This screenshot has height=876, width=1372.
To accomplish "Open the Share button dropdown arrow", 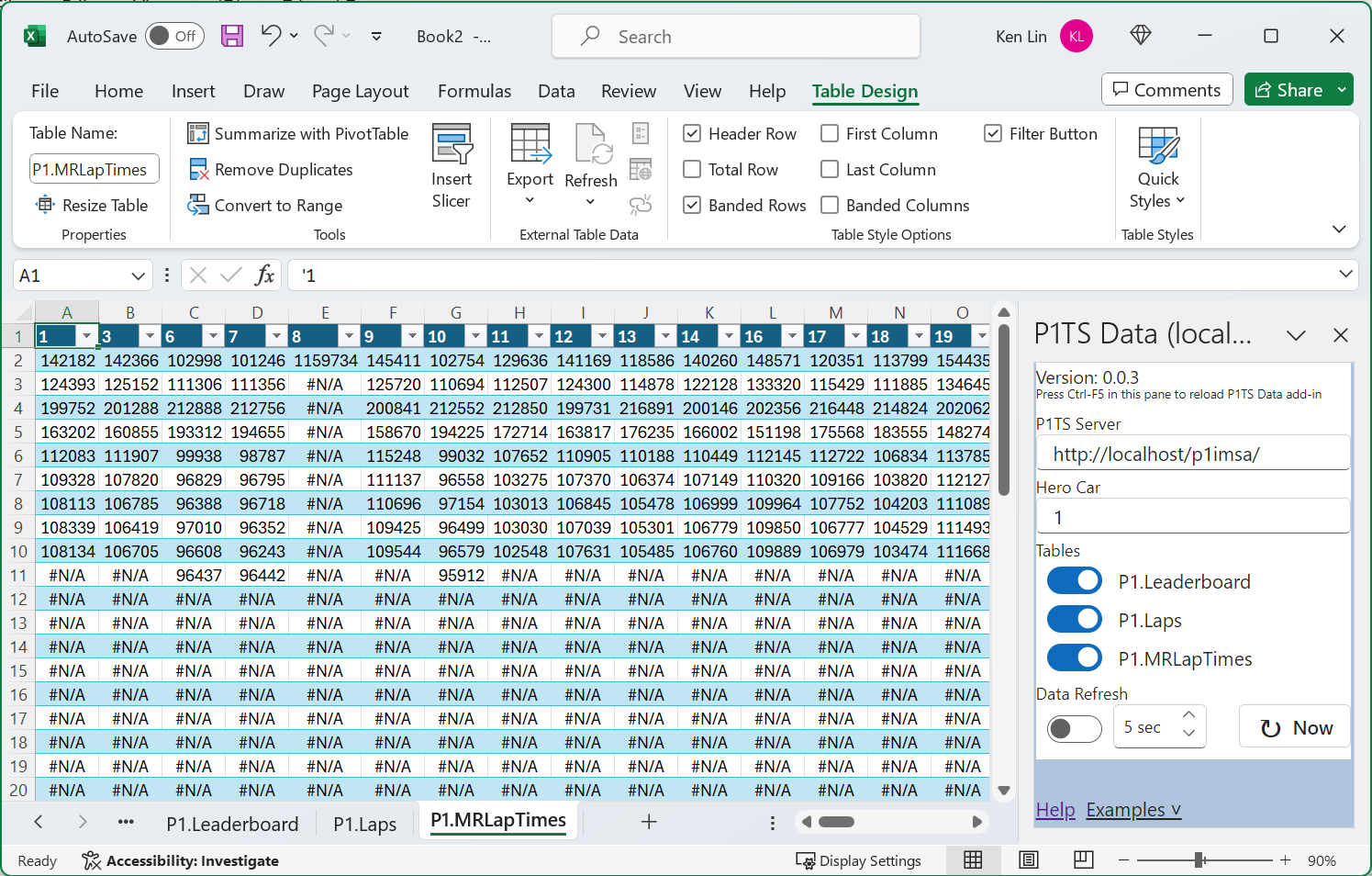I will 1342,89.
